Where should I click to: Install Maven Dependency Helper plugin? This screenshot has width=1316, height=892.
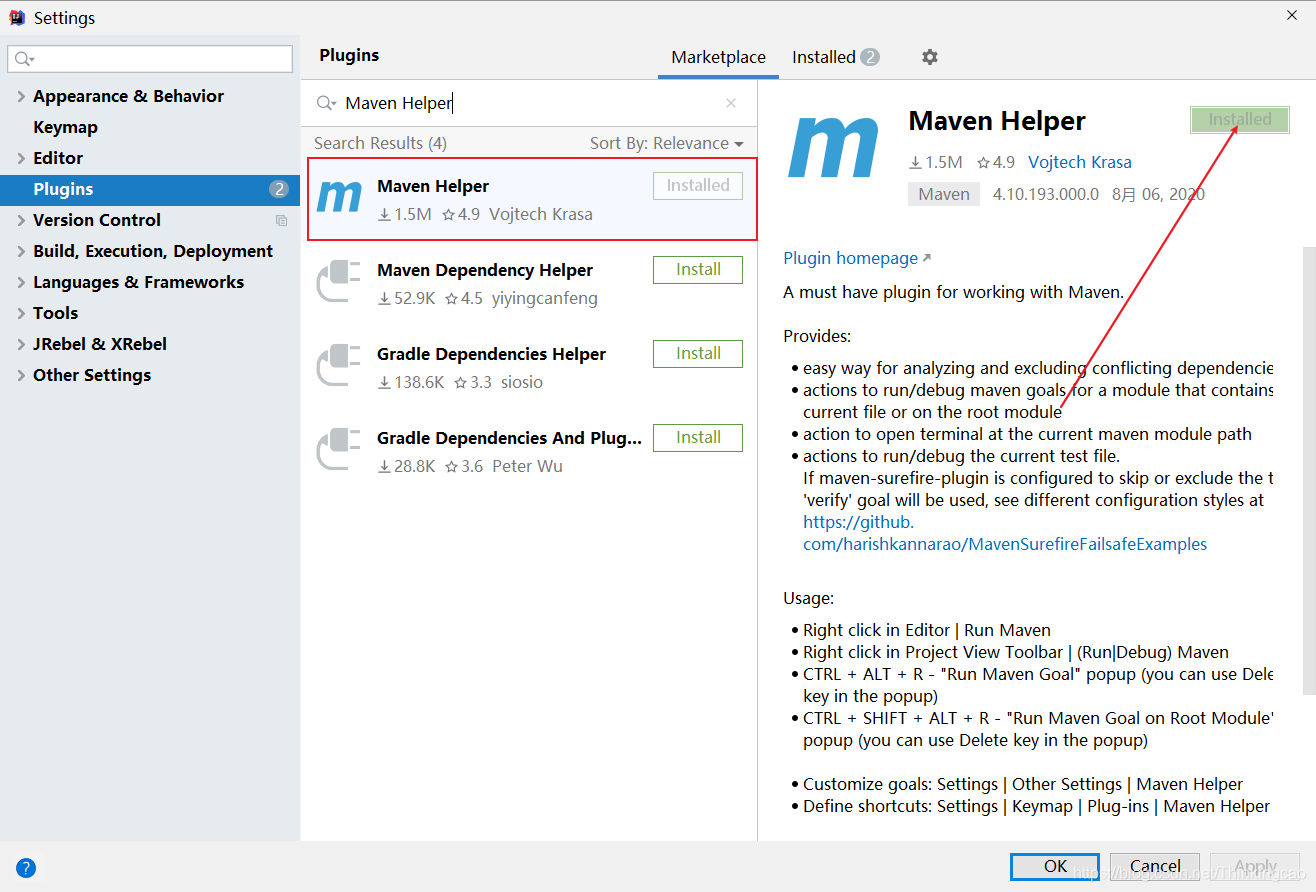point(698,270)
